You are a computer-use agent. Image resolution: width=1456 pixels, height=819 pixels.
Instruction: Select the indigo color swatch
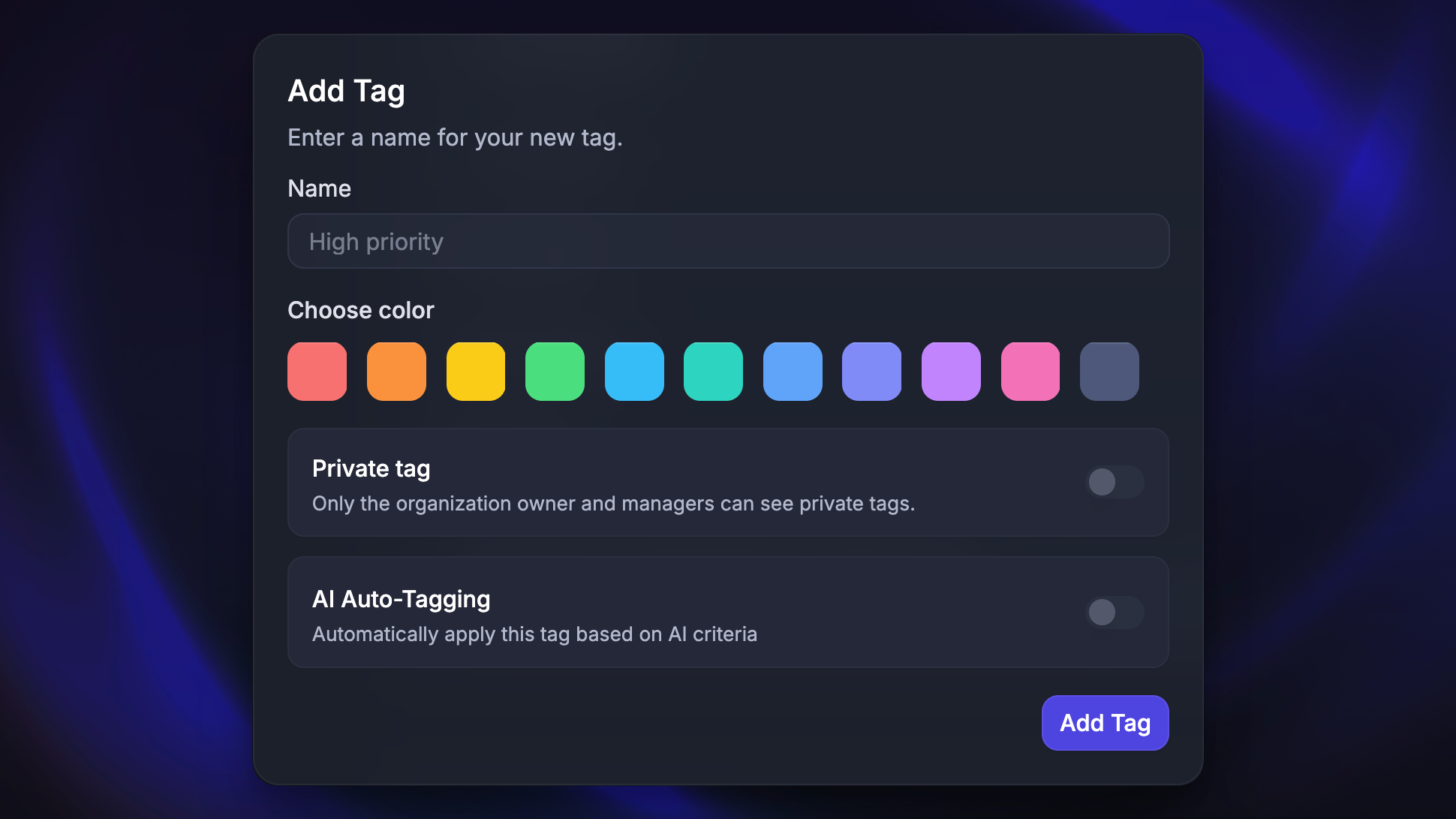(x=872, y=371)
